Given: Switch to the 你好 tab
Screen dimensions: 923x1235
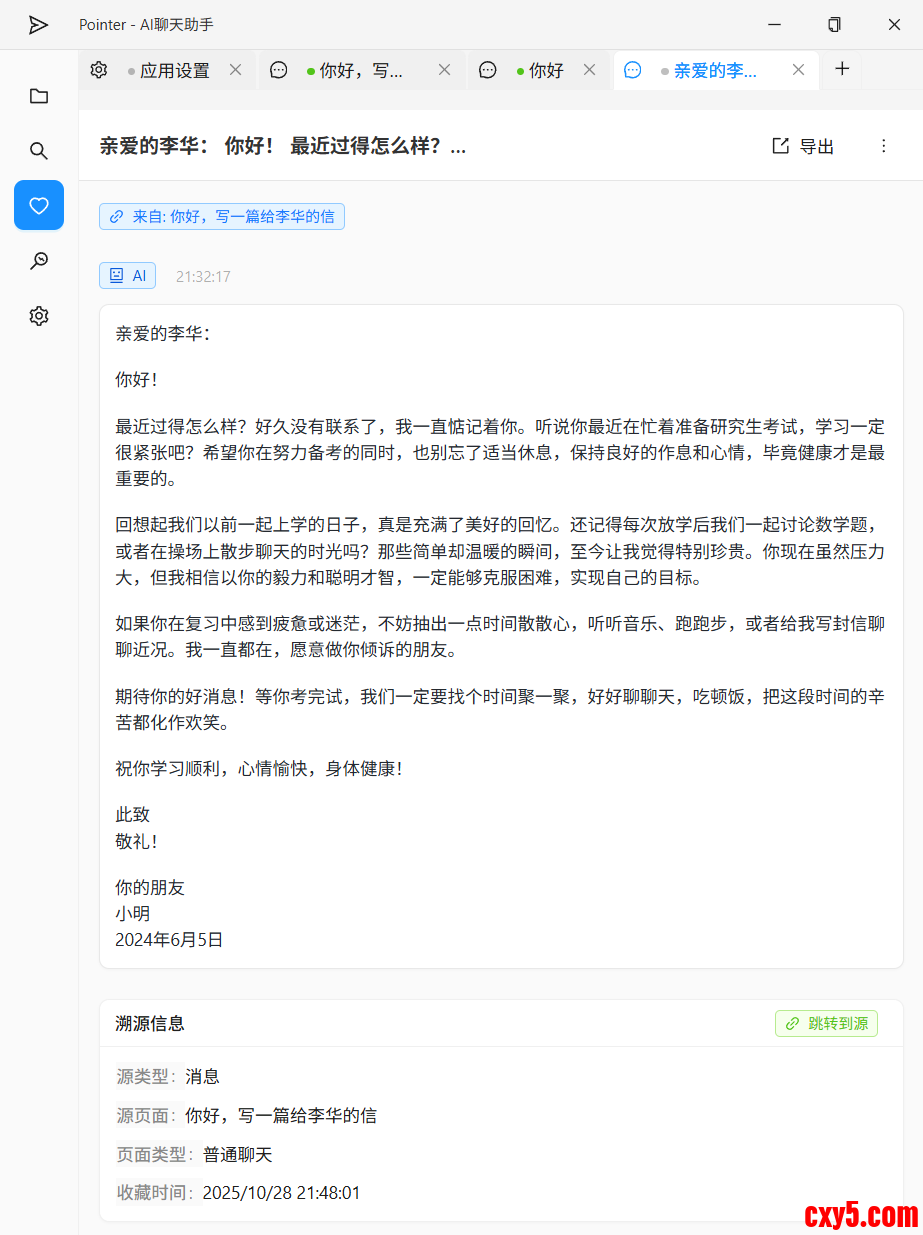Looking at the screenshot, I should [x=540, y=70].
